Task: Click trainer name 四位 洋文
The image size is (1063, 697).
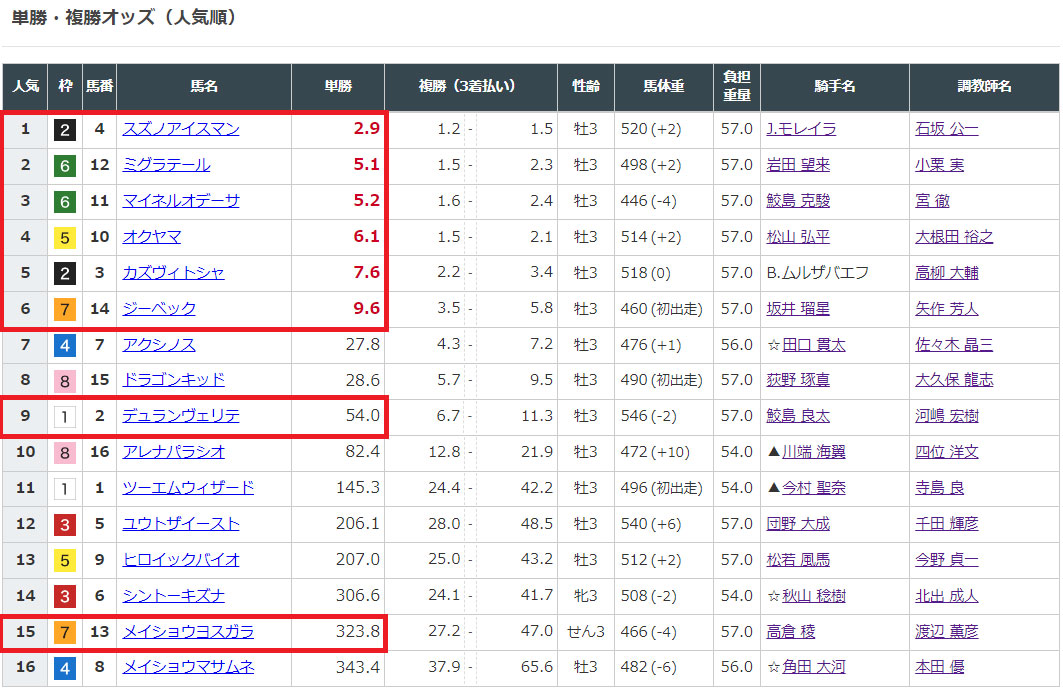Action: (x=946, y=452)
